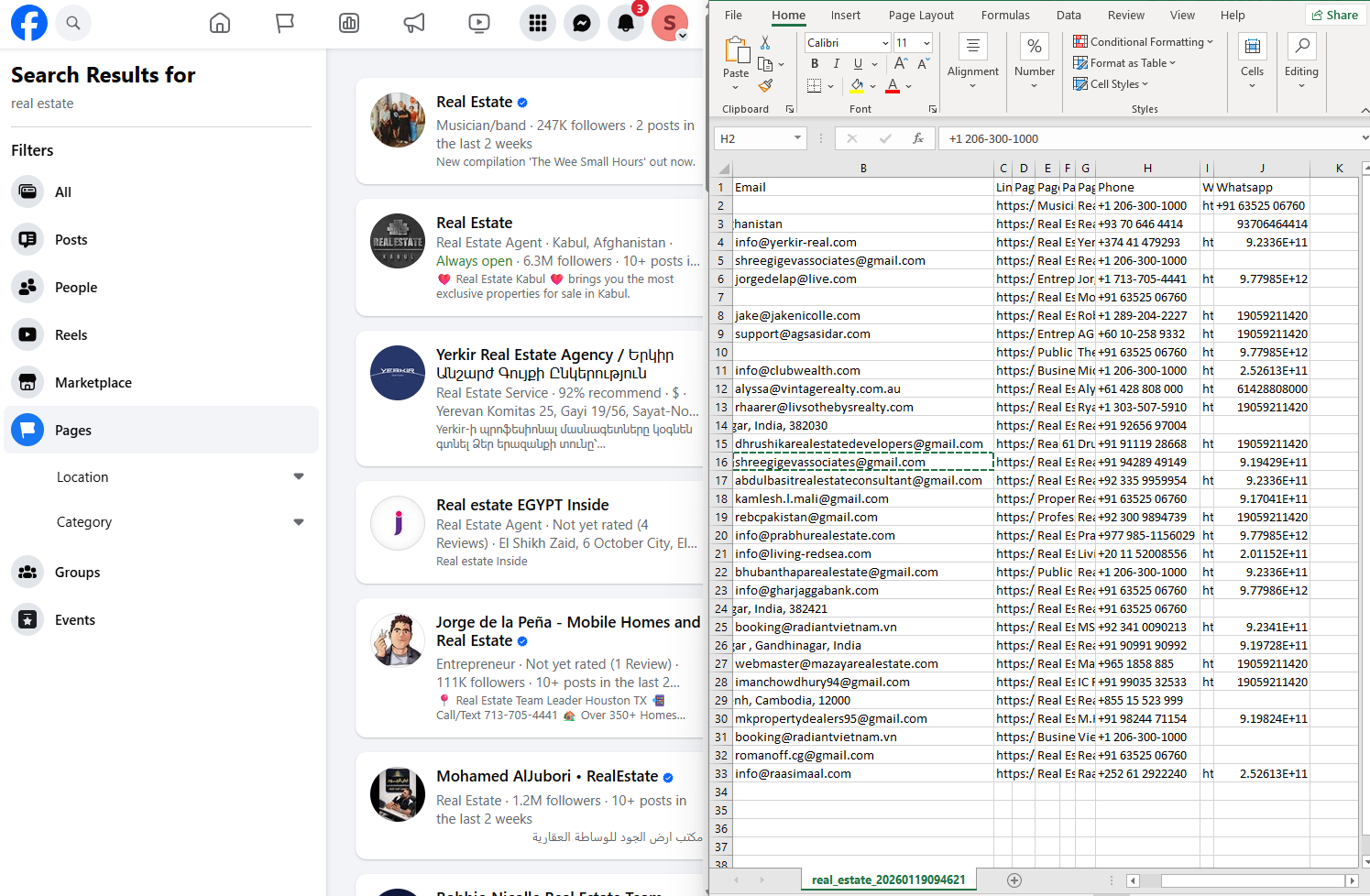1370x896 pixels.
Task: Open the Facebook notifications bell
Action: [626, 24]
